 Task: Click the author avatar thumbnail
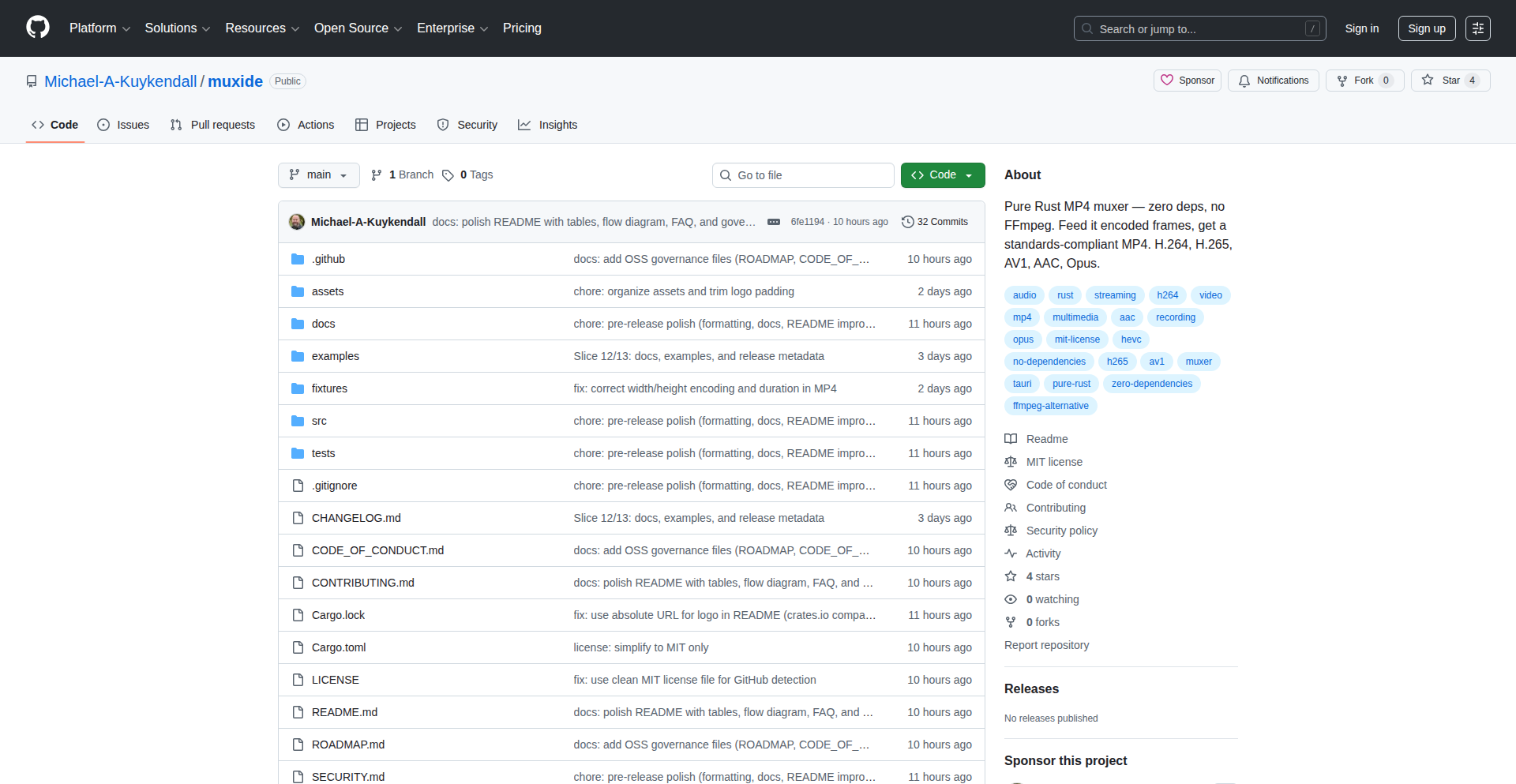pyautogui.click(x=297, y=222)
